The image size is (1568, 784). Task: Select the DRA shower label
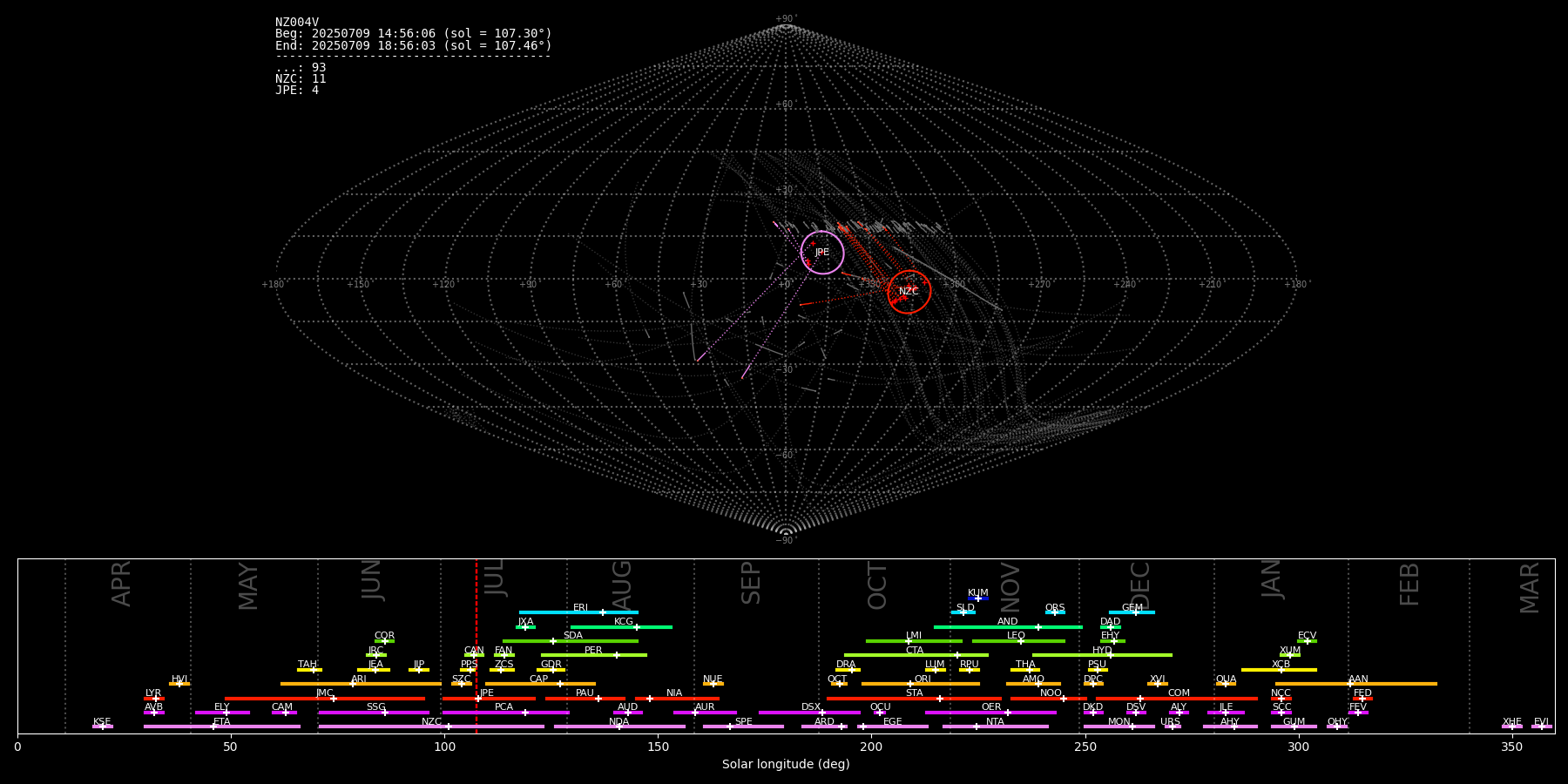[846, 665]
